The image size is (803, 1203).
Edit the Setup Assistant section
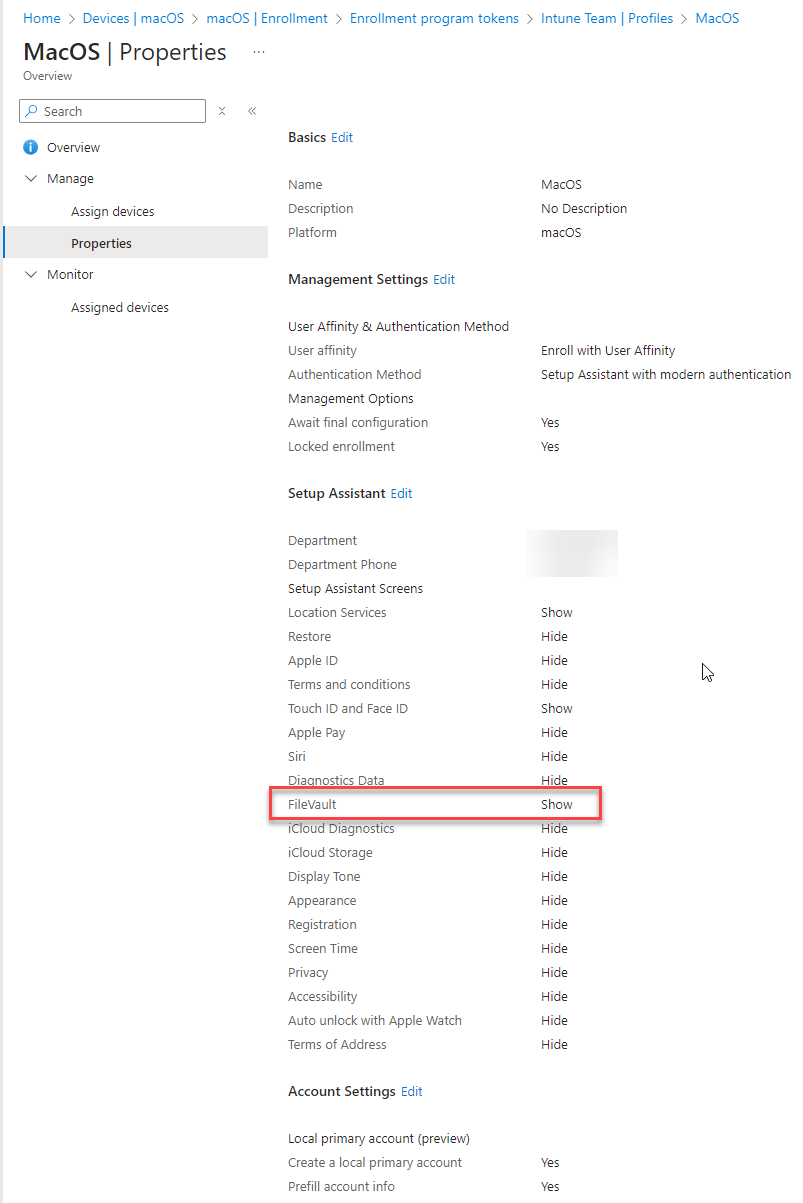(x=401, y=493)
